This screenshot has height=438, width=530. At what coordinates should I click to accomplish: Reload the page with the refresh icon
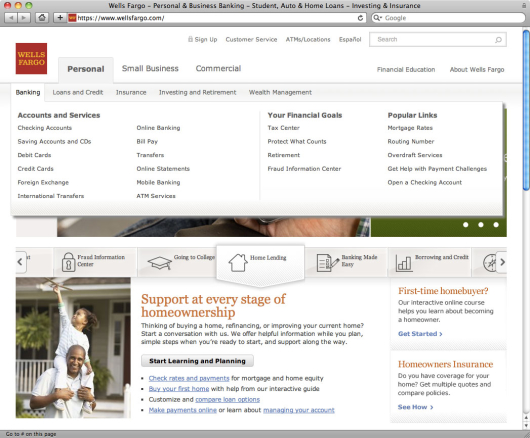point(360,18)
